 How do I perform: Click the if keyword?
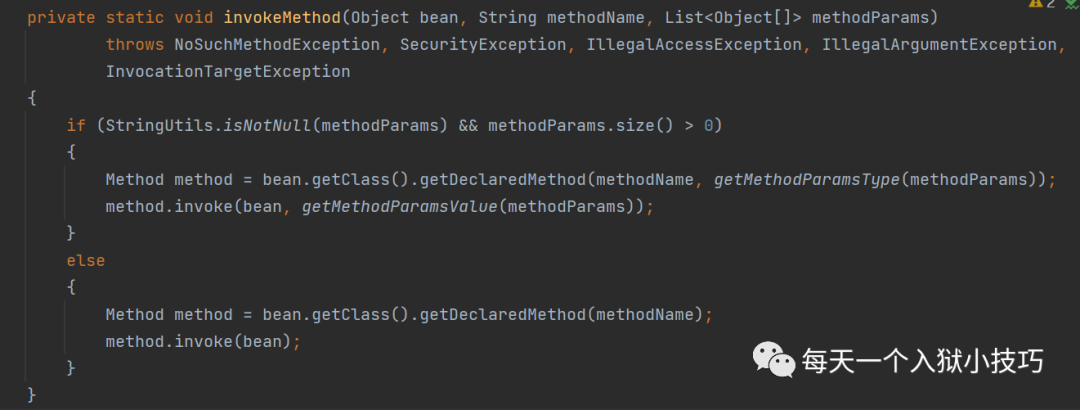(76, 125)
